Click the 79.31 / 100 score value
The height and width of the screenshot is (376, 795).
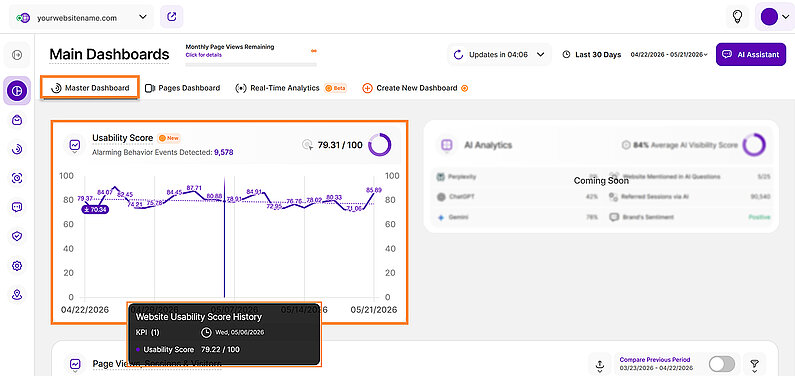point(340,145)
